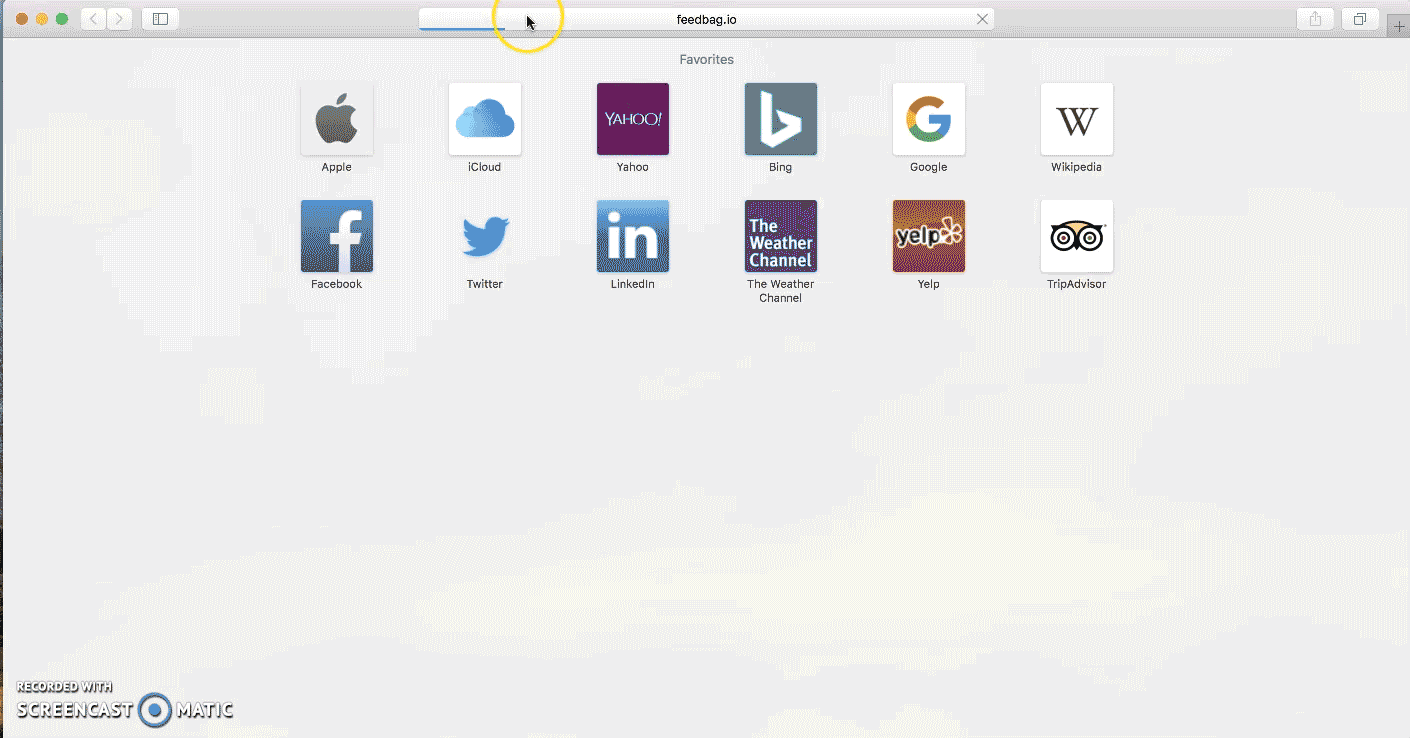Click the Twitter label text
Image resolution: width=1410 pixels, height=738 pixels.
click(485, 284)
